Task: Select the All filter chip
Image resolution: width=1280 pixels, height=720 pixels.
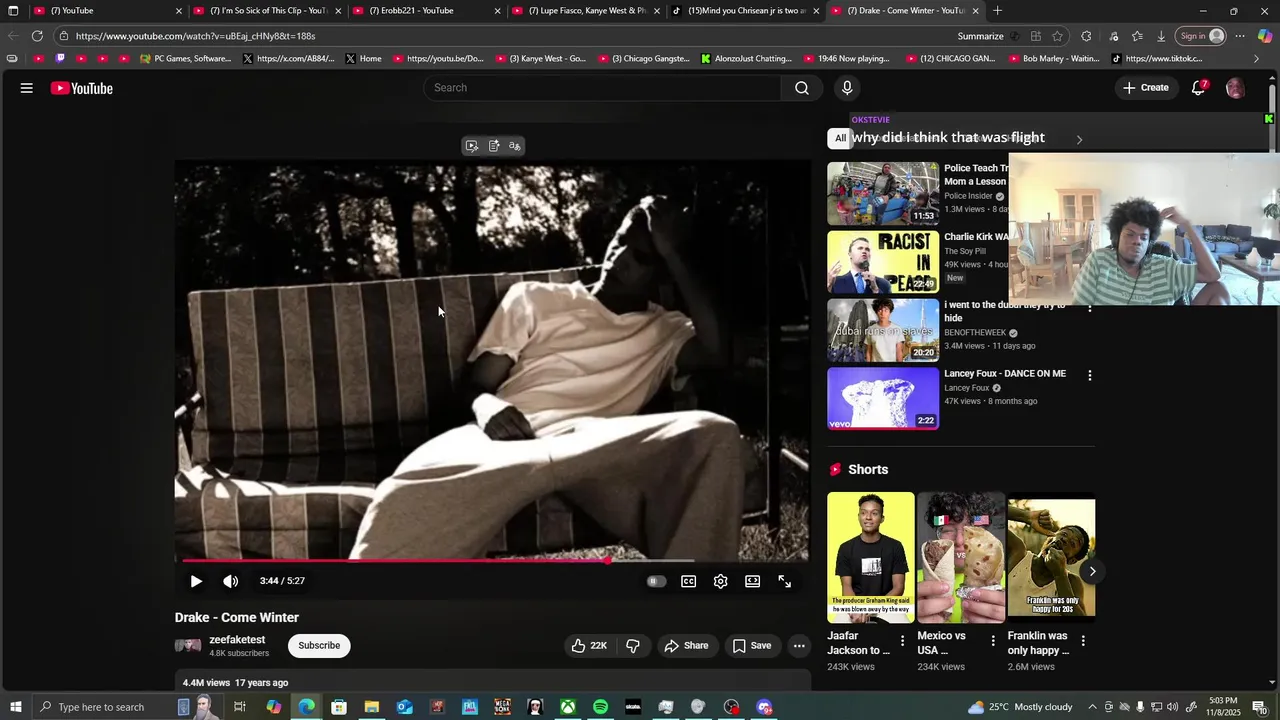Action: 840,138
